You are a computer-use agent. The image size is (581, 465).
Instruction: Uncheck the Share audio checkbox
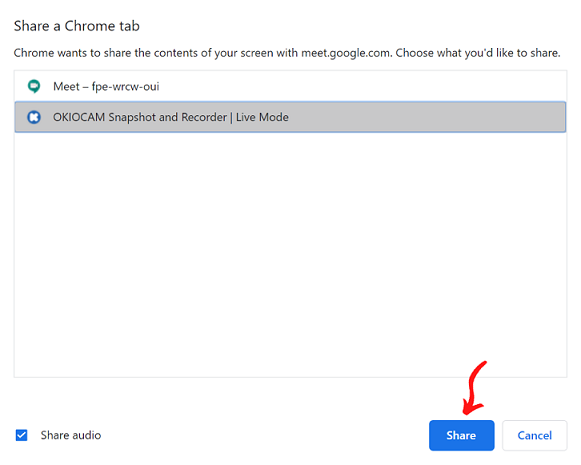click(x=21, y=435)
